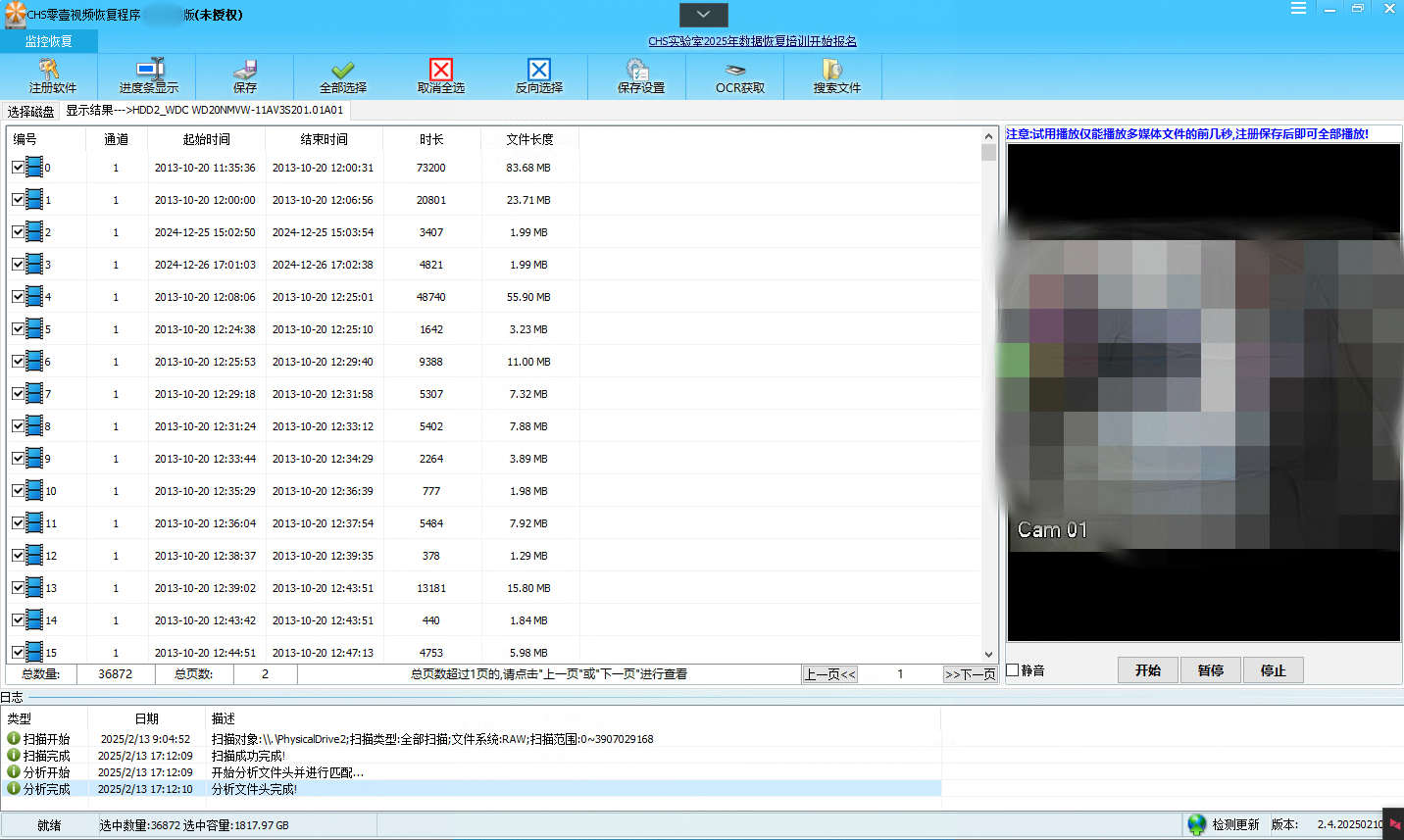Click the 开始 playback button
1404x840 pixels.
tap(1148, 670)
